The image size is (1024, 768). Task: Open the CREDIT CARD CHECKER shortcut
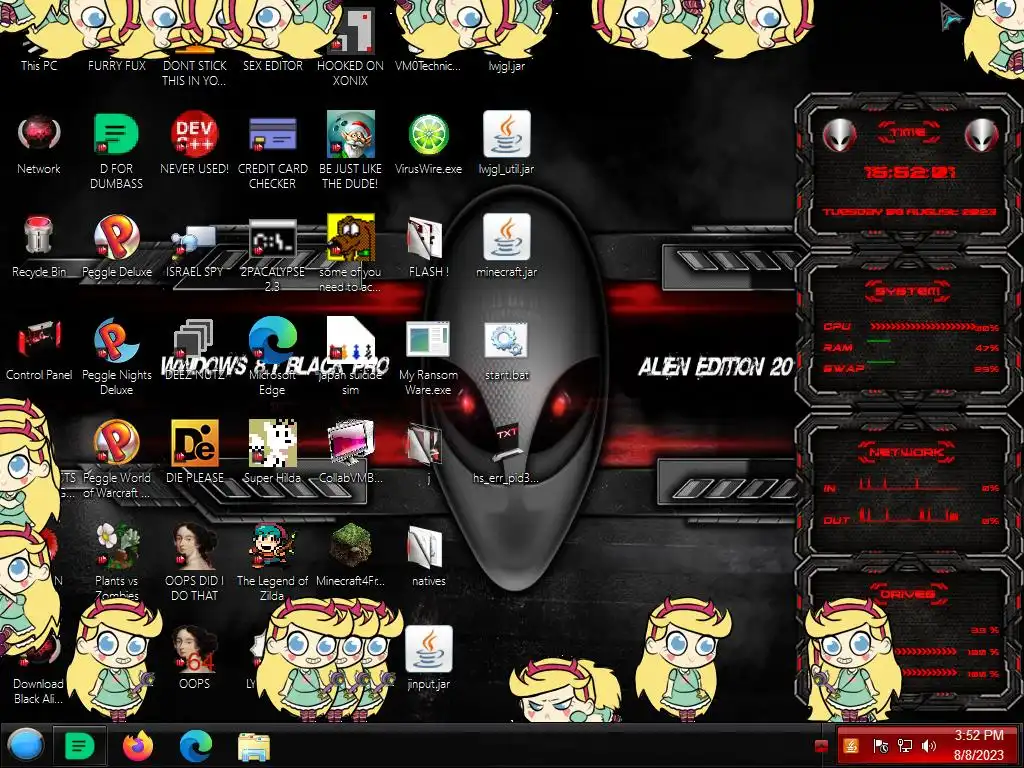coord(272,135)
